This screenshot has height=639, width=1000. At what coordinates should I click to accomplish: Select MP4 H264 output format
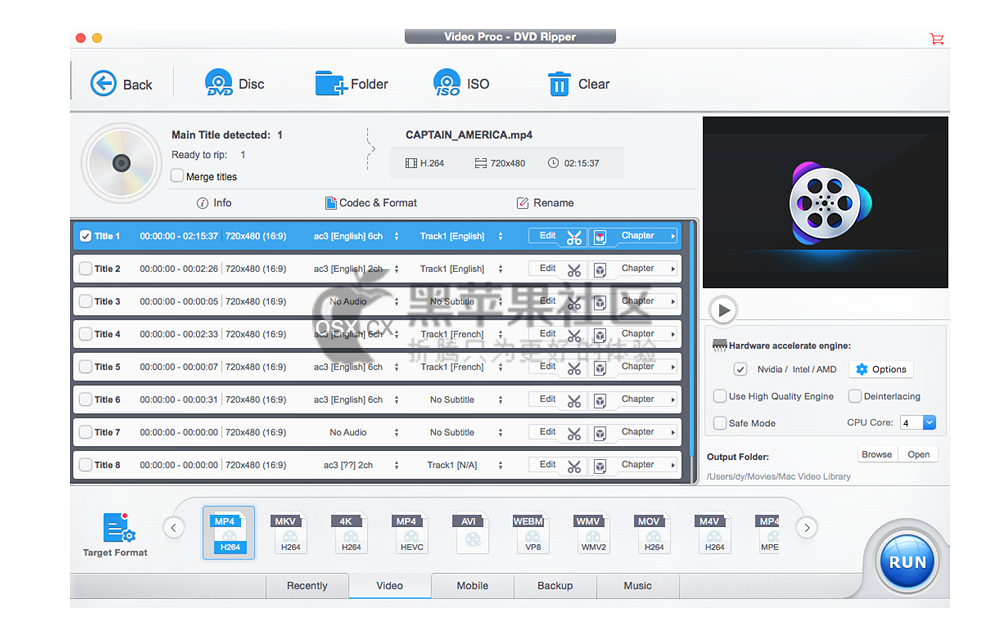[x=228, y=532]
